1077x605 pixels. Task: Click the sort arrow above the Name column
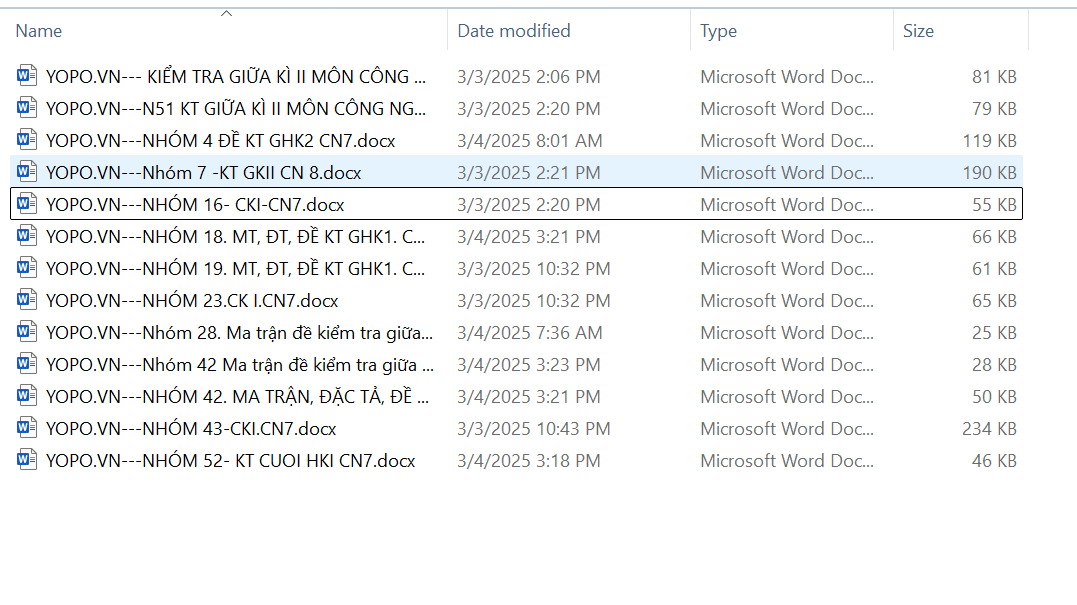point(226,14)
